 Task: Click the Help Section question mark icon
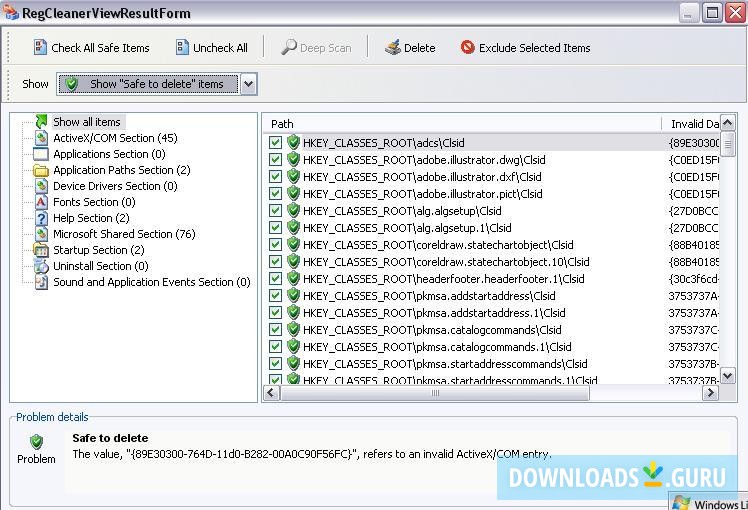pyautogui.click(x=42, y=218)
